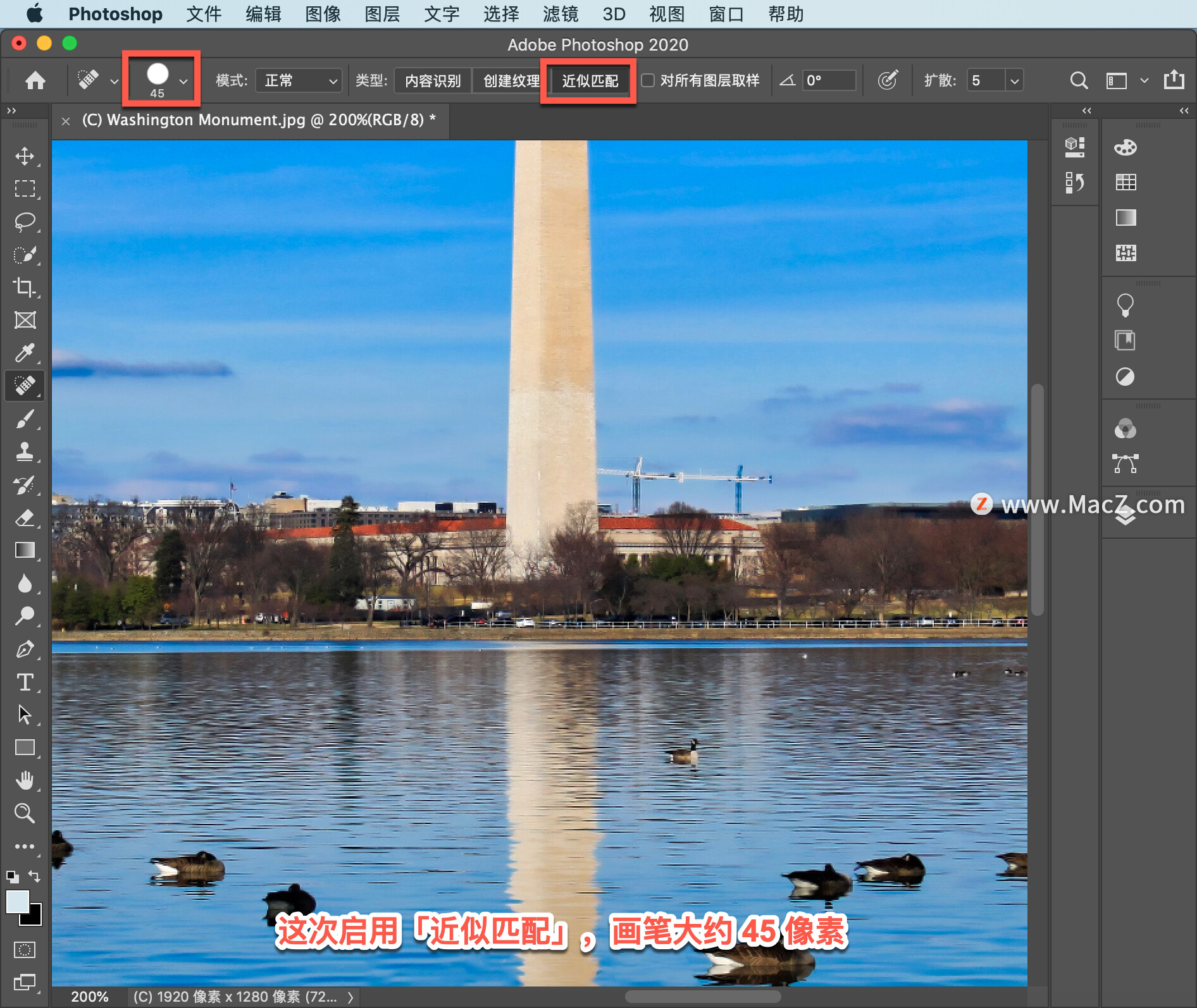The height and width of the screenshot is (1008, 1197).
Task: Open the Adjustments panel icon
Action: click(1125, 377)
